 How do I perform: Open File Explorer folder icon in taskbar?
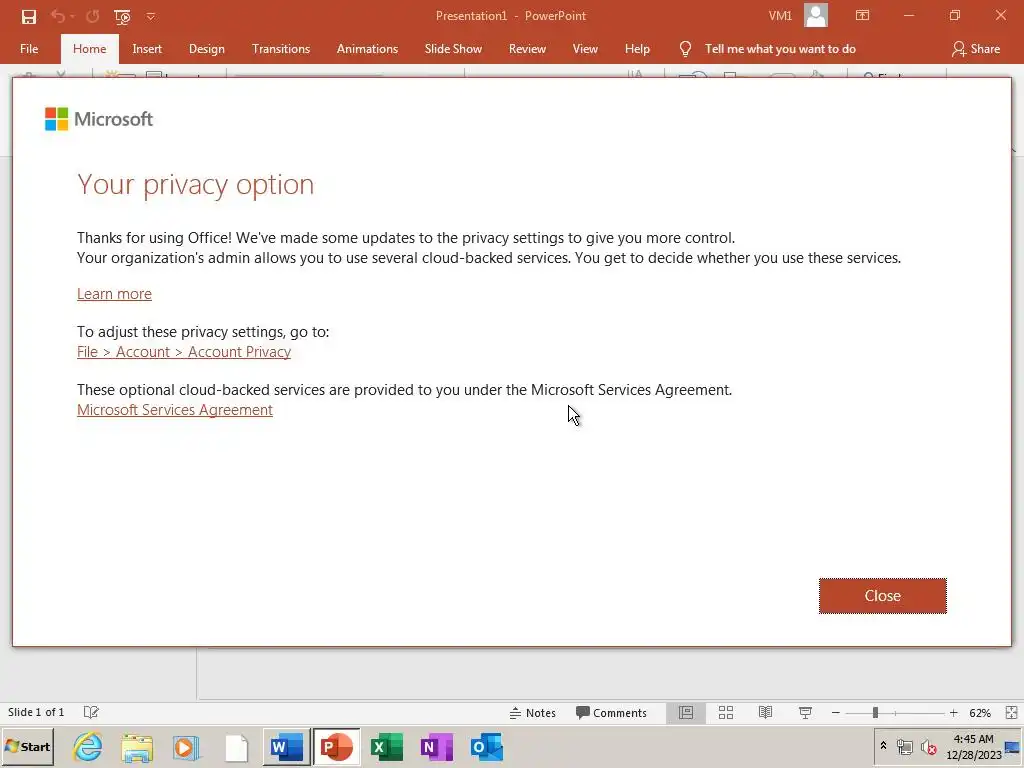tap(137, 747)
